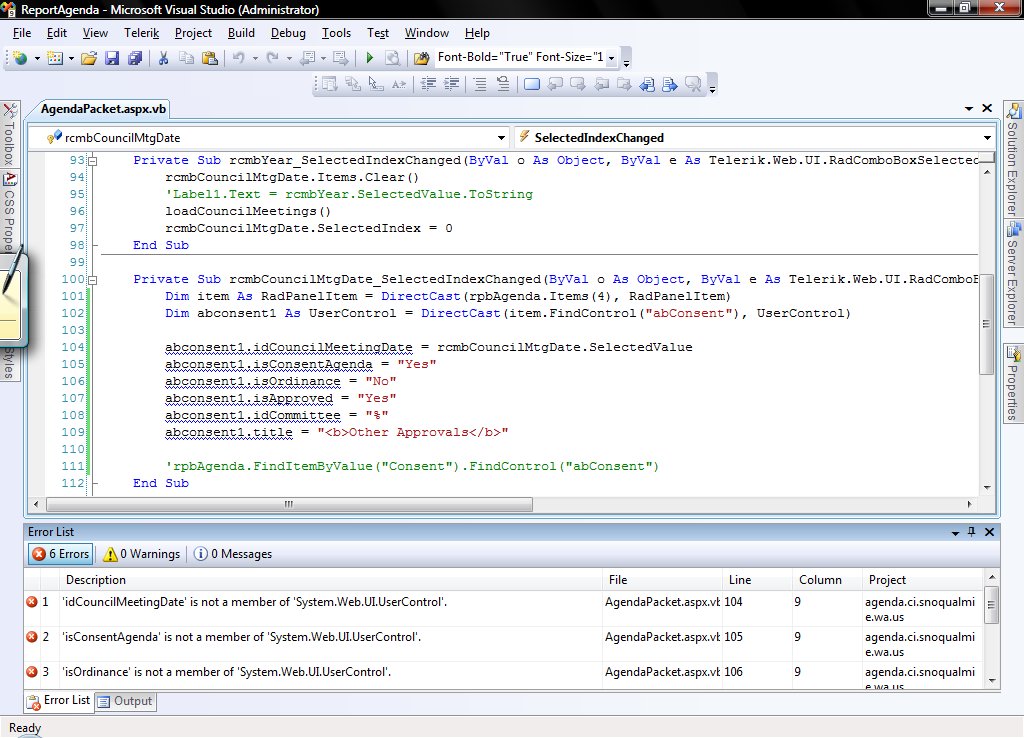Click the Save All toolbar icon
The image size is (1024, 738).
[133, 58]
